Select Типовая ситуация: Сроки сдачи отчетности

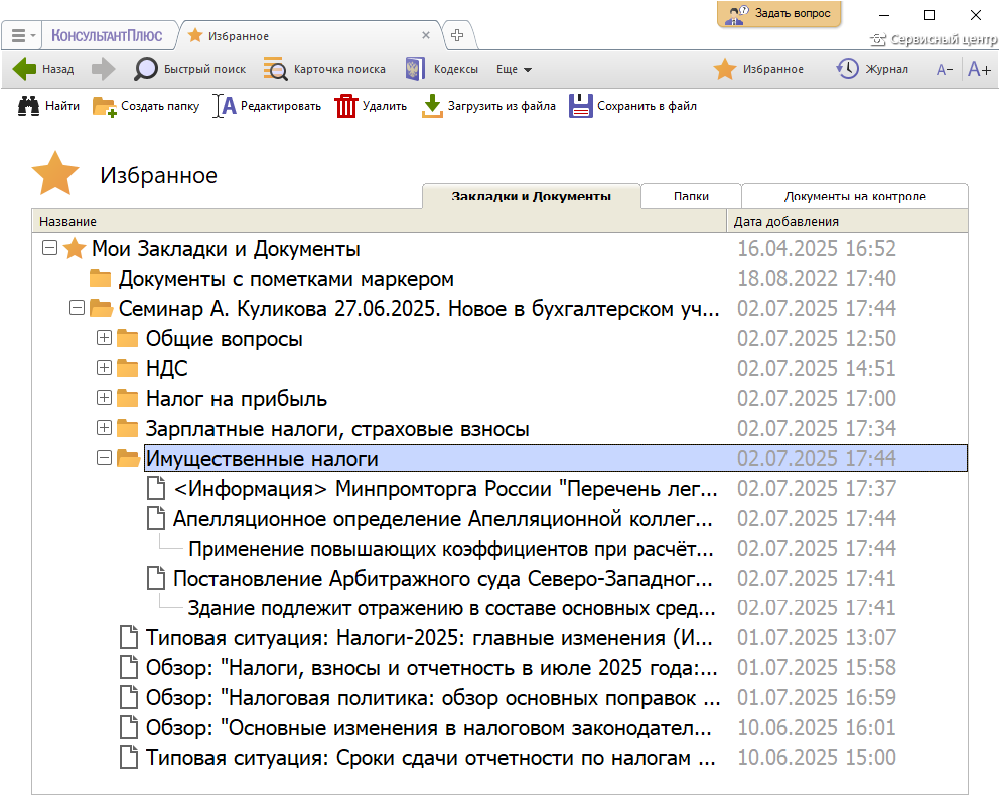430,758
